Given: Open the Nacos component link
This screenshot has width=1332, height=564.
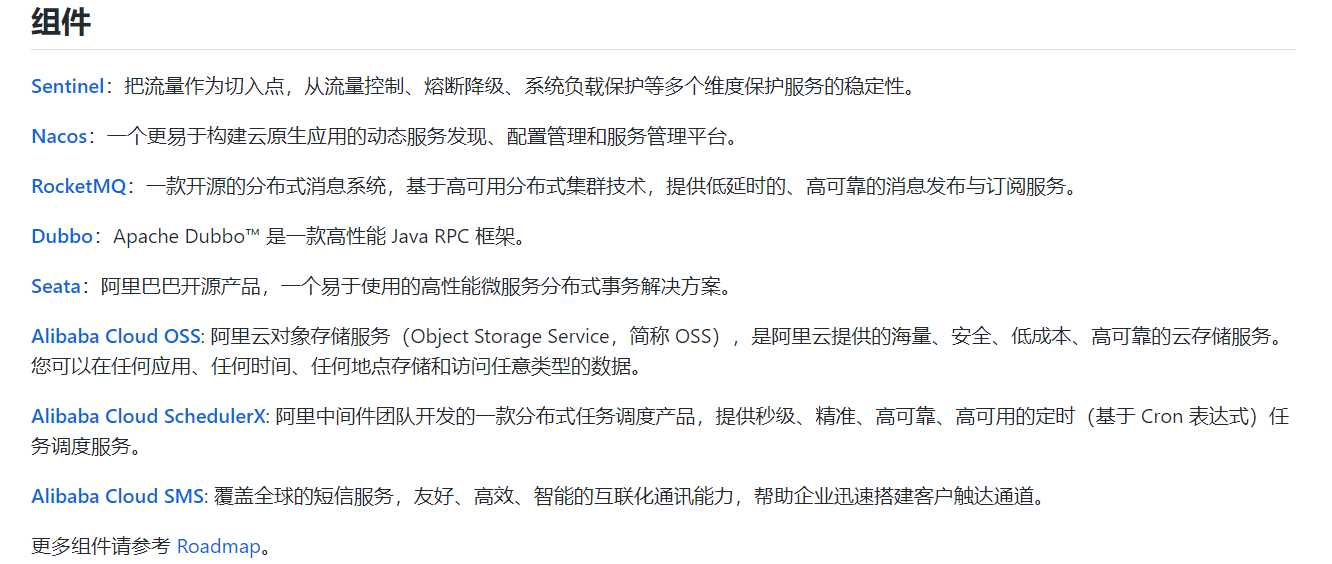Looking at the screenshot, I should coord(59,136).
